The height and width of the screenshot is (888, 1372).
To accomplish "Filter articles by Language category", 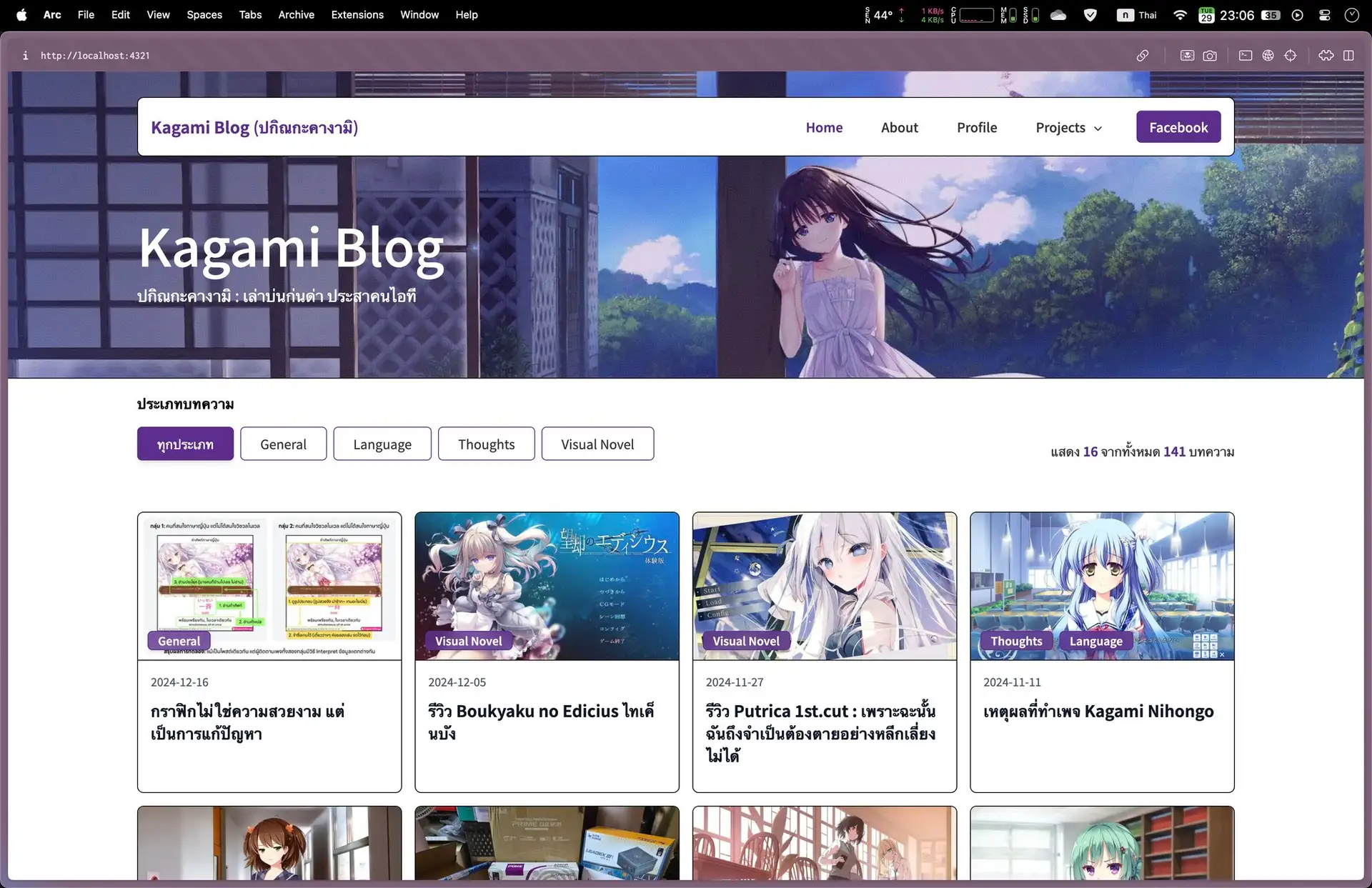I will point(382,444).
